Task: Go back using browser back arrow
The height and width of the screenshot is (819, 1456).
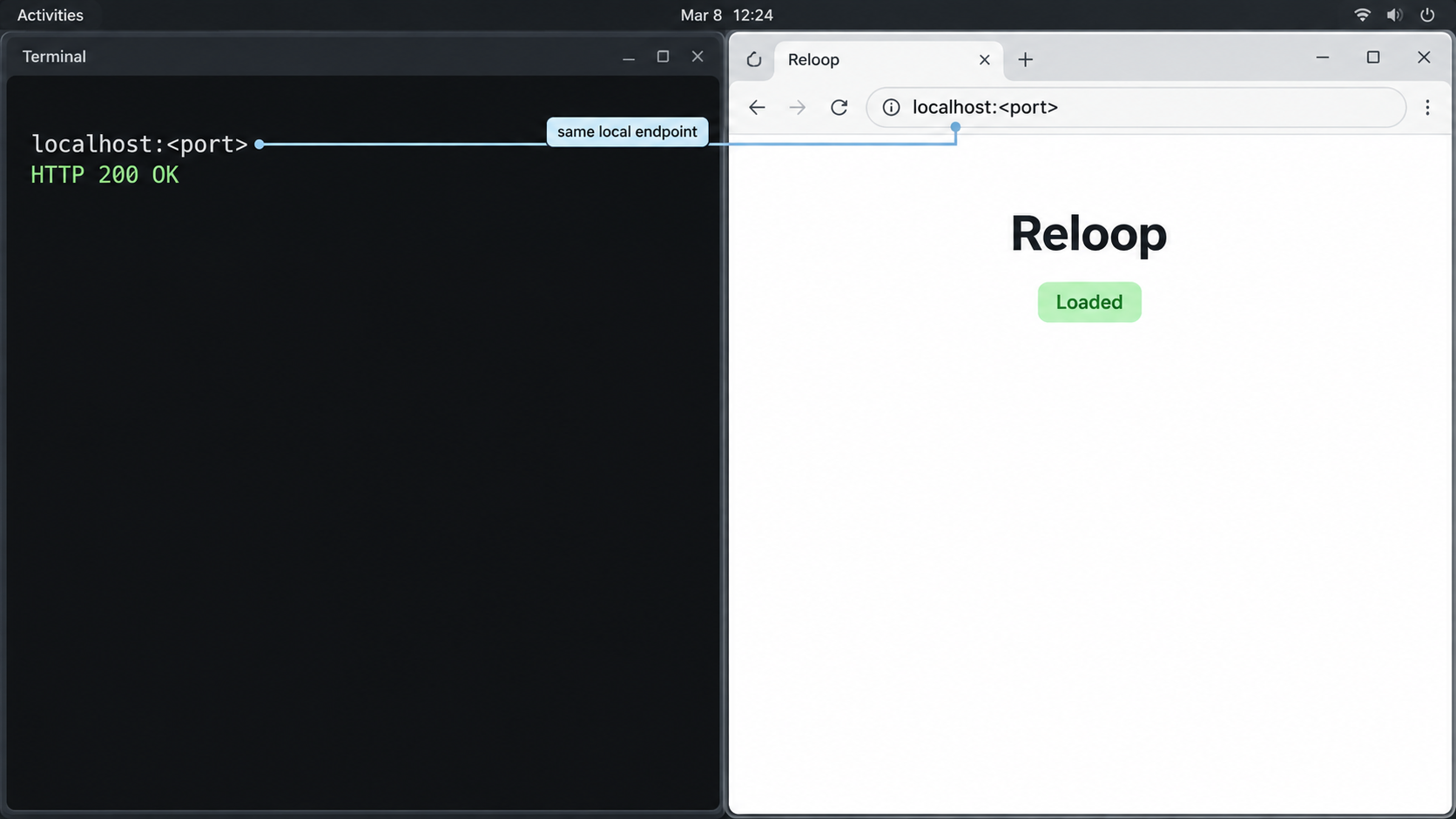Action: (757, 107)
